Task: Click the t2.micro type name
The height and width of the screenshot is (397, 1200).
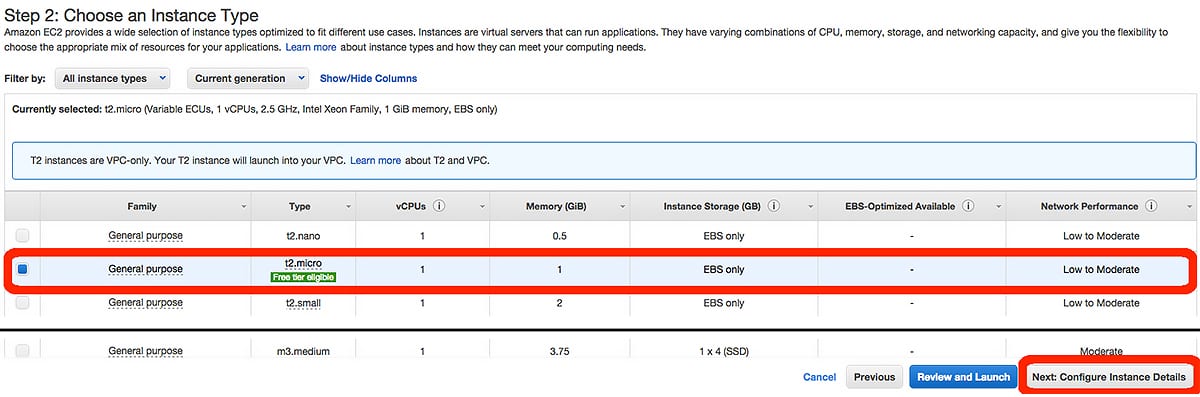Action: [x=302, y=263]
